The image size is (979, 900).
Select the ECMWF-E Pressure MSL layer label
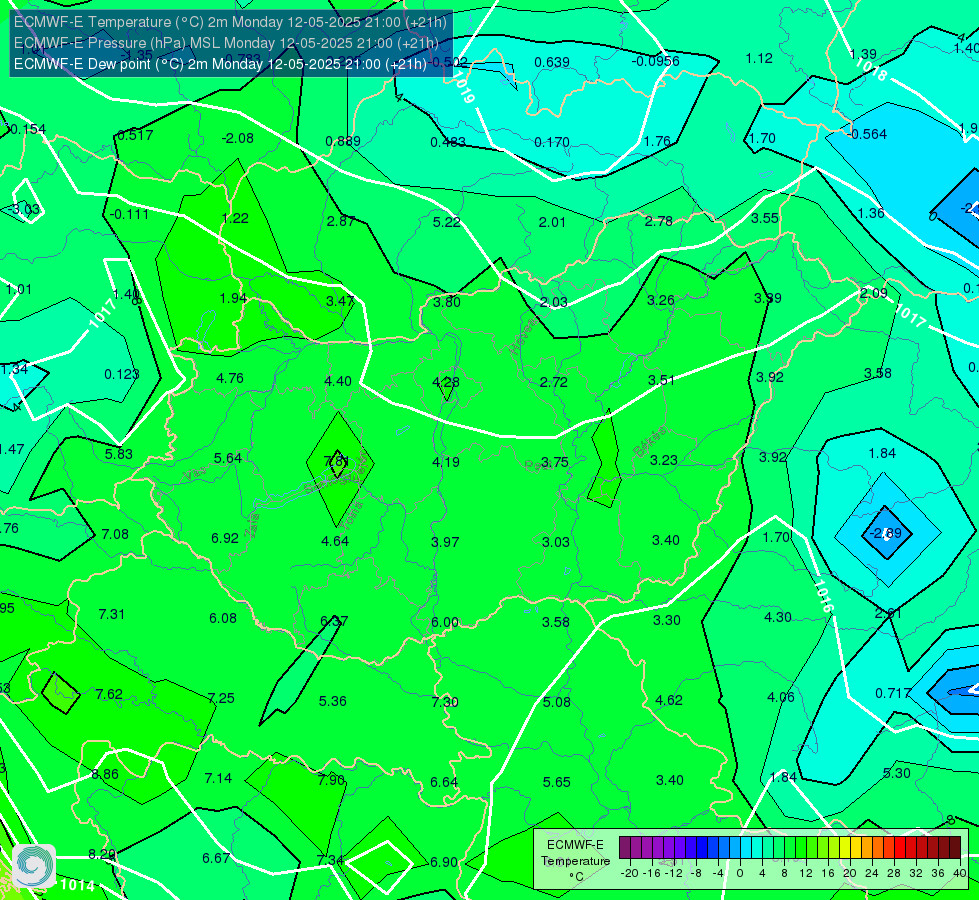coord(226,43)
